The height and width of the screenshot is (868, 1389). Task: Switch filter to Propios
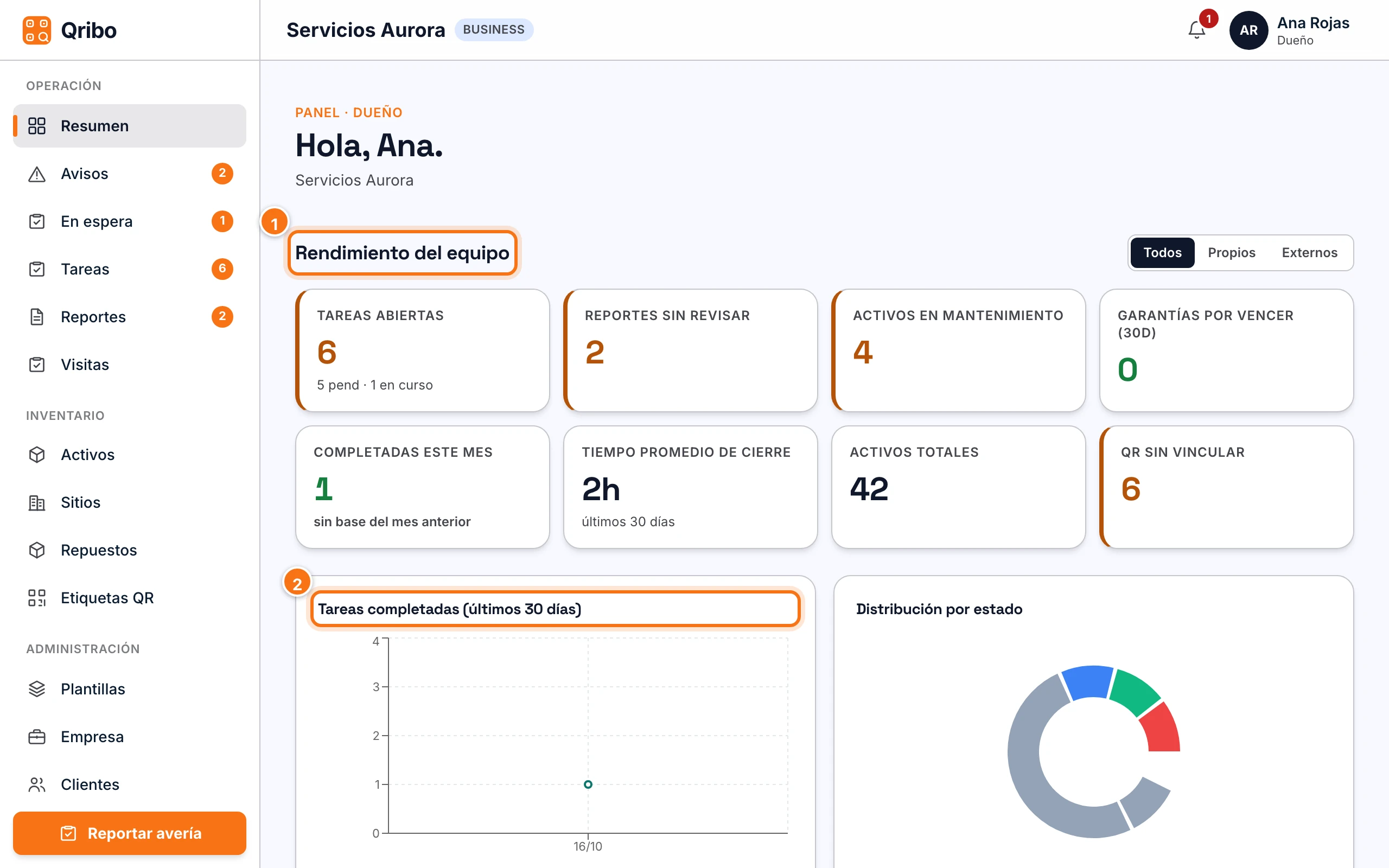pos(1231,253)
